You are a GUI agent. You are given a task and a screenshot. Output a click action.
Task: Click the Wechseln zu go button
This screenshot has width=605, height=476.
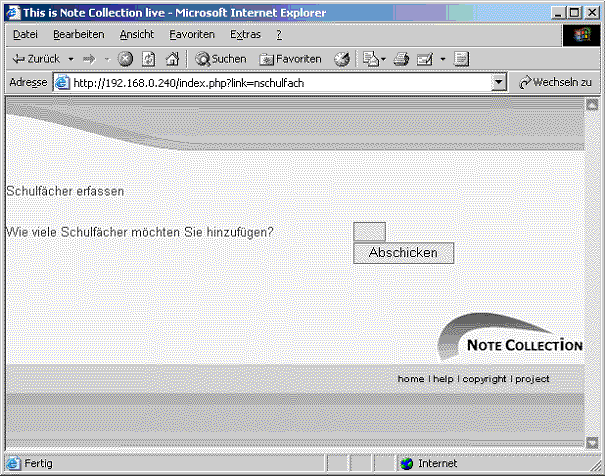(556, 83)
